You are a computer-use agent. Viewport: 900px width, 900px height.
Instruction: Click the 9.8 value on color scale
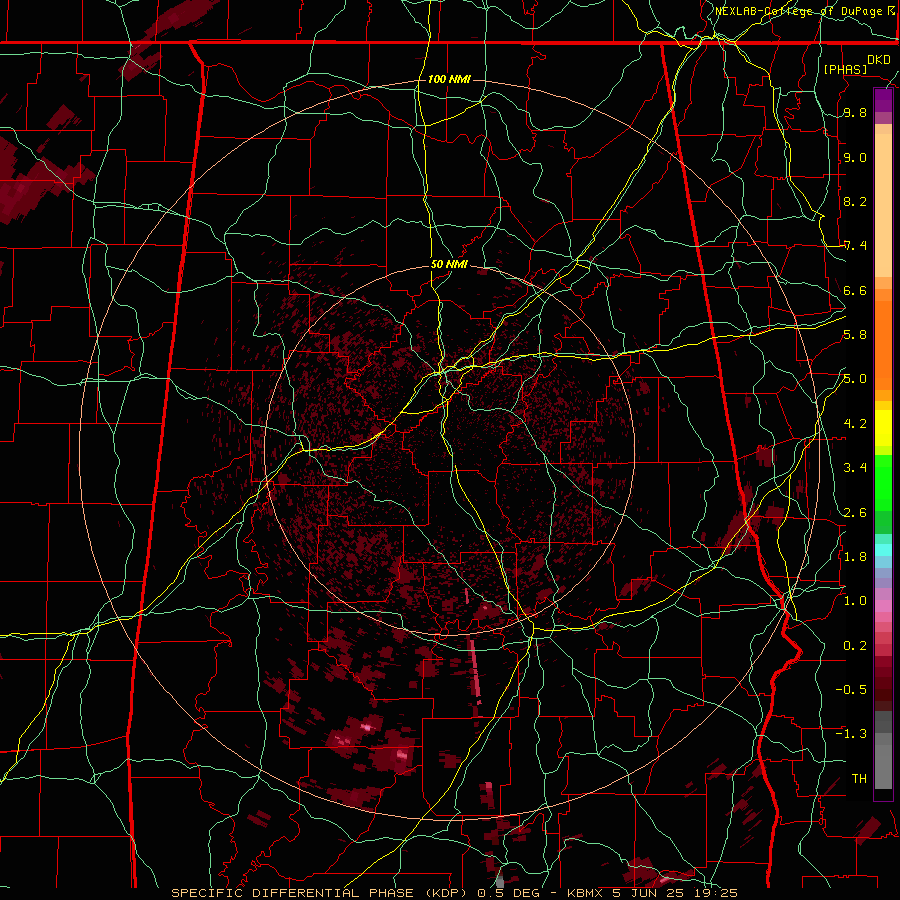click(855, 113)
